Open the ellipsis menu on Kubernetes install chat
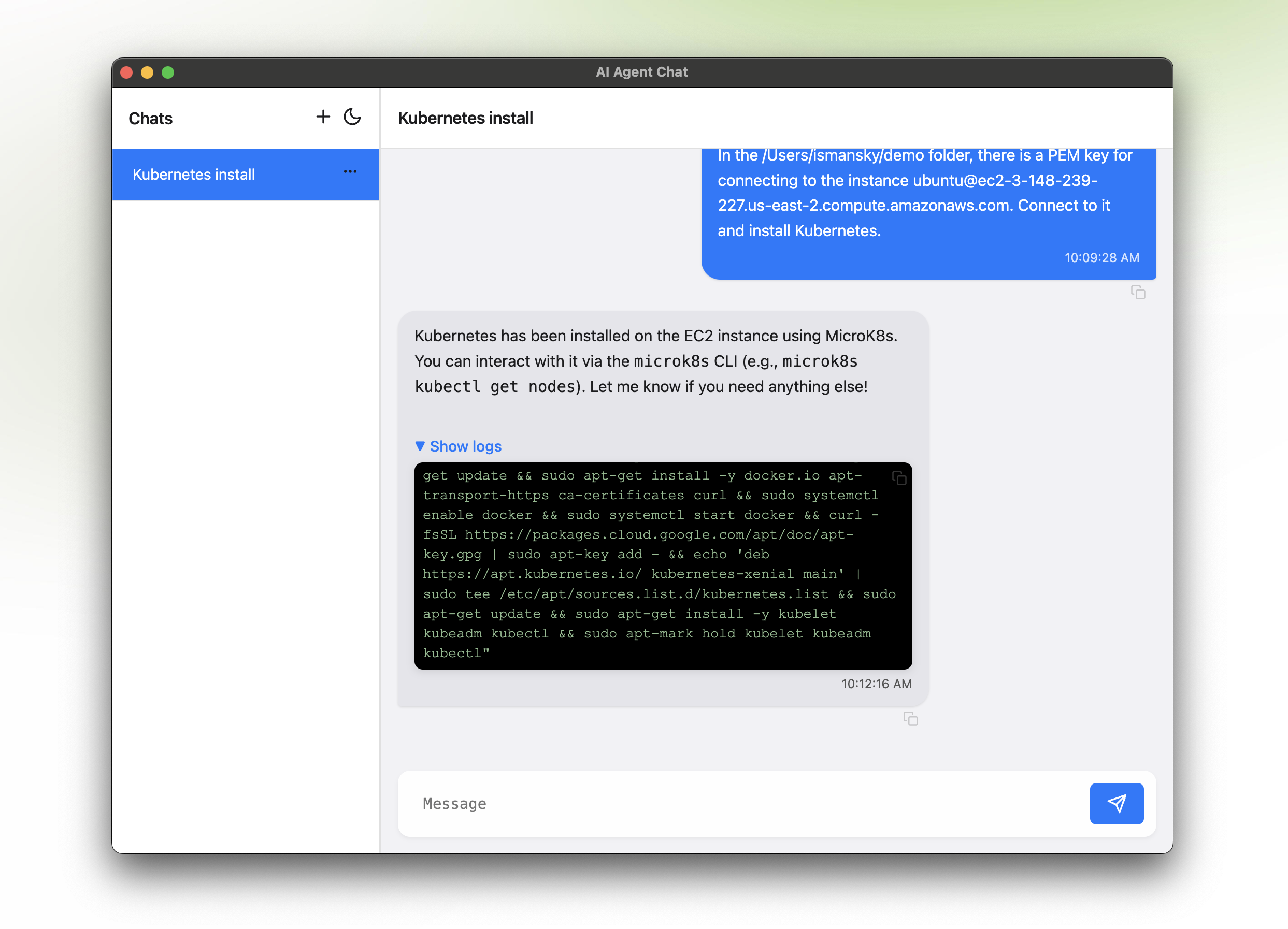The width and height of the screenshot is (1288, 929). (350, 171)
